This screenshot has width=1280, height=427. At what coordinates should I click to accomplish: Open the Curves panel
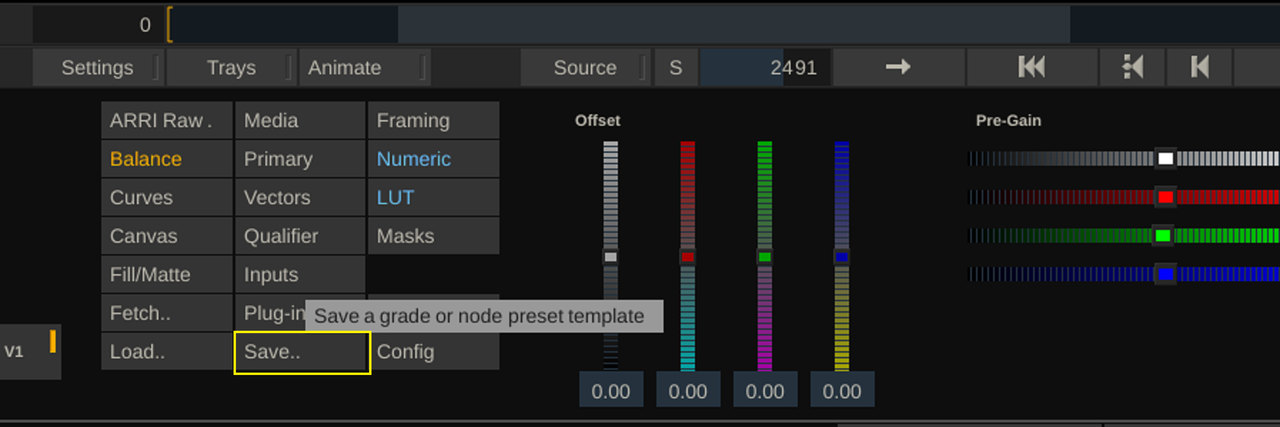click(x=167, y=198)
